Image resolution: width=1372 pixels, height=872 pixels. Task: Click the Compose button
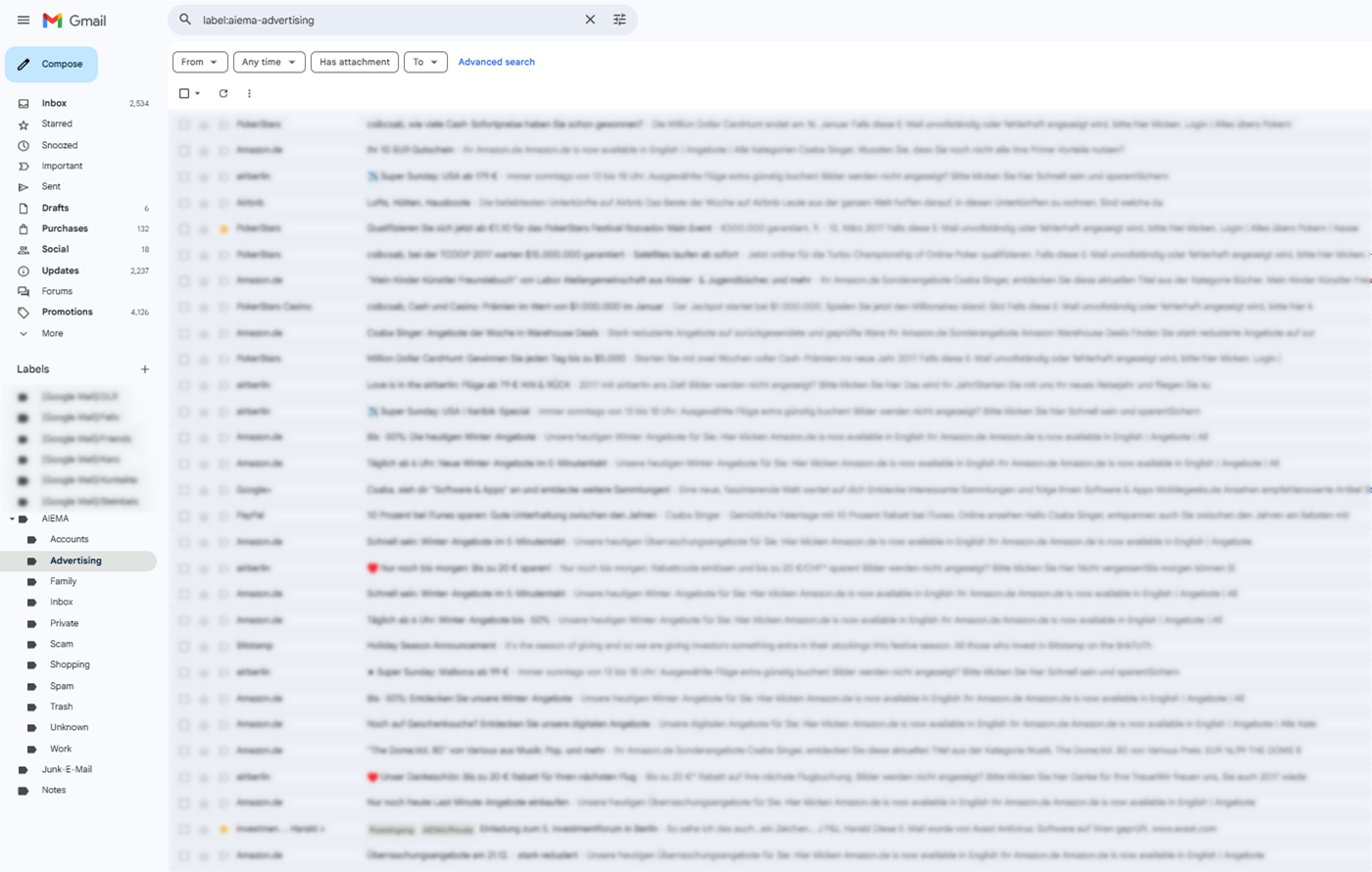coord(52,65)
